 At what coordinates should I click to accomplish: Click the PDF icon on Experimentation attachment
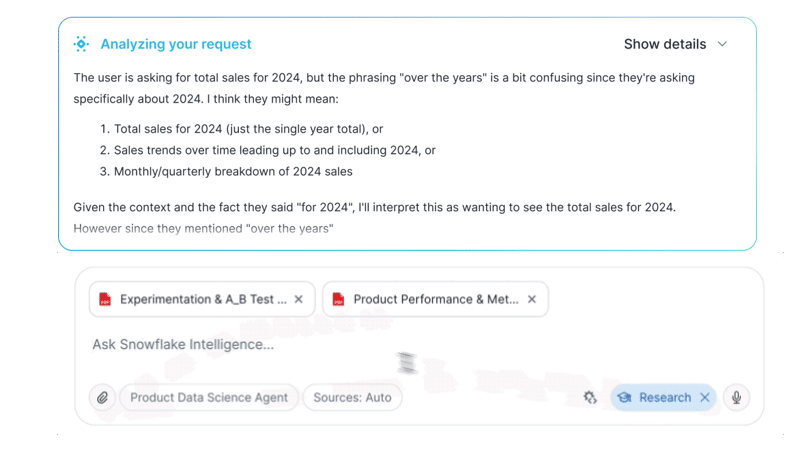coord(105,299)
